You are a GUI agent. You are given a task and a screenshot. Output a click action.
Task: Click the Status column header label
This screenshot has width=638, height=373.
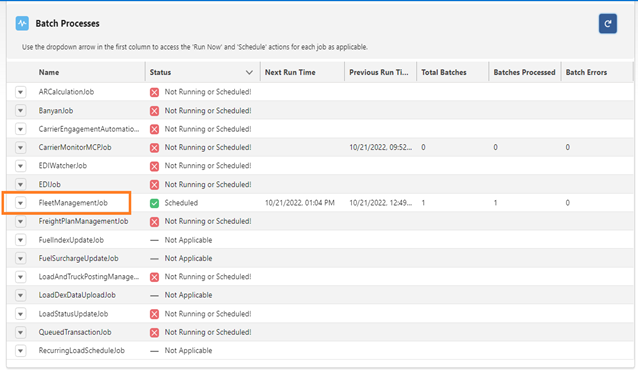point(160,72)
